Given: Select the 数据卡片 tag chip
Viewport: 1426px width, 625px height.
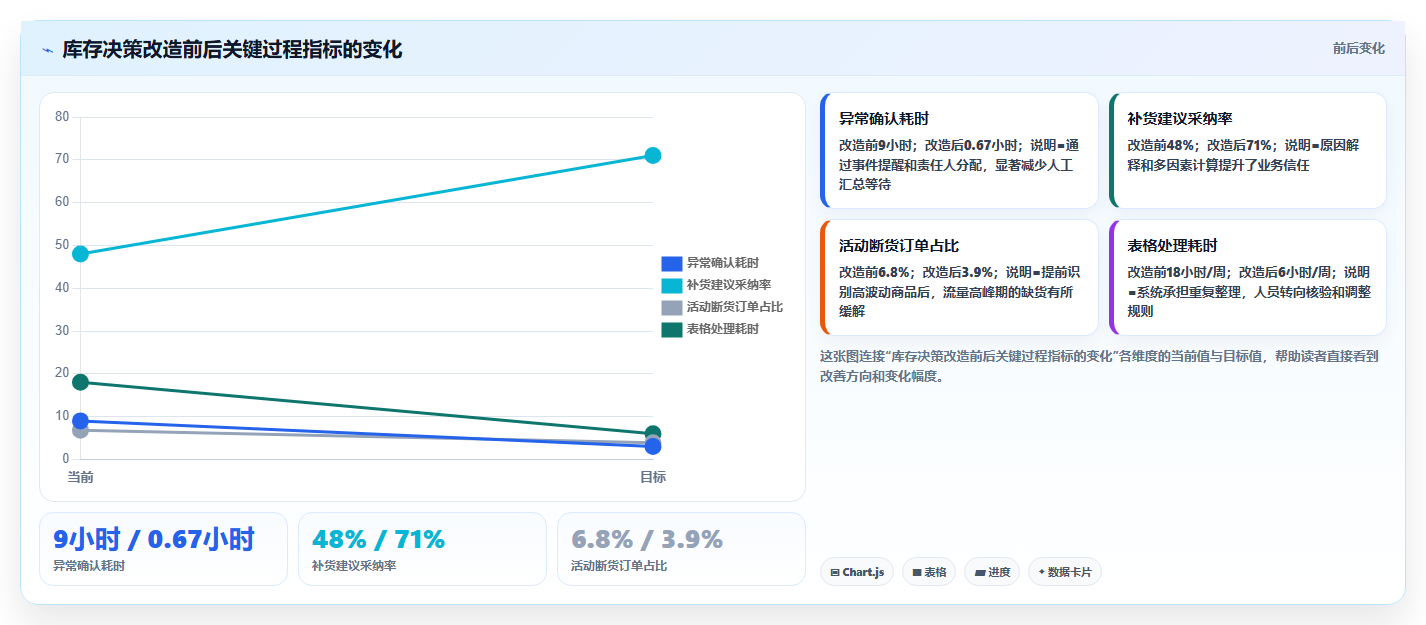Looking at the screenshot, I should coord(1065,572).
